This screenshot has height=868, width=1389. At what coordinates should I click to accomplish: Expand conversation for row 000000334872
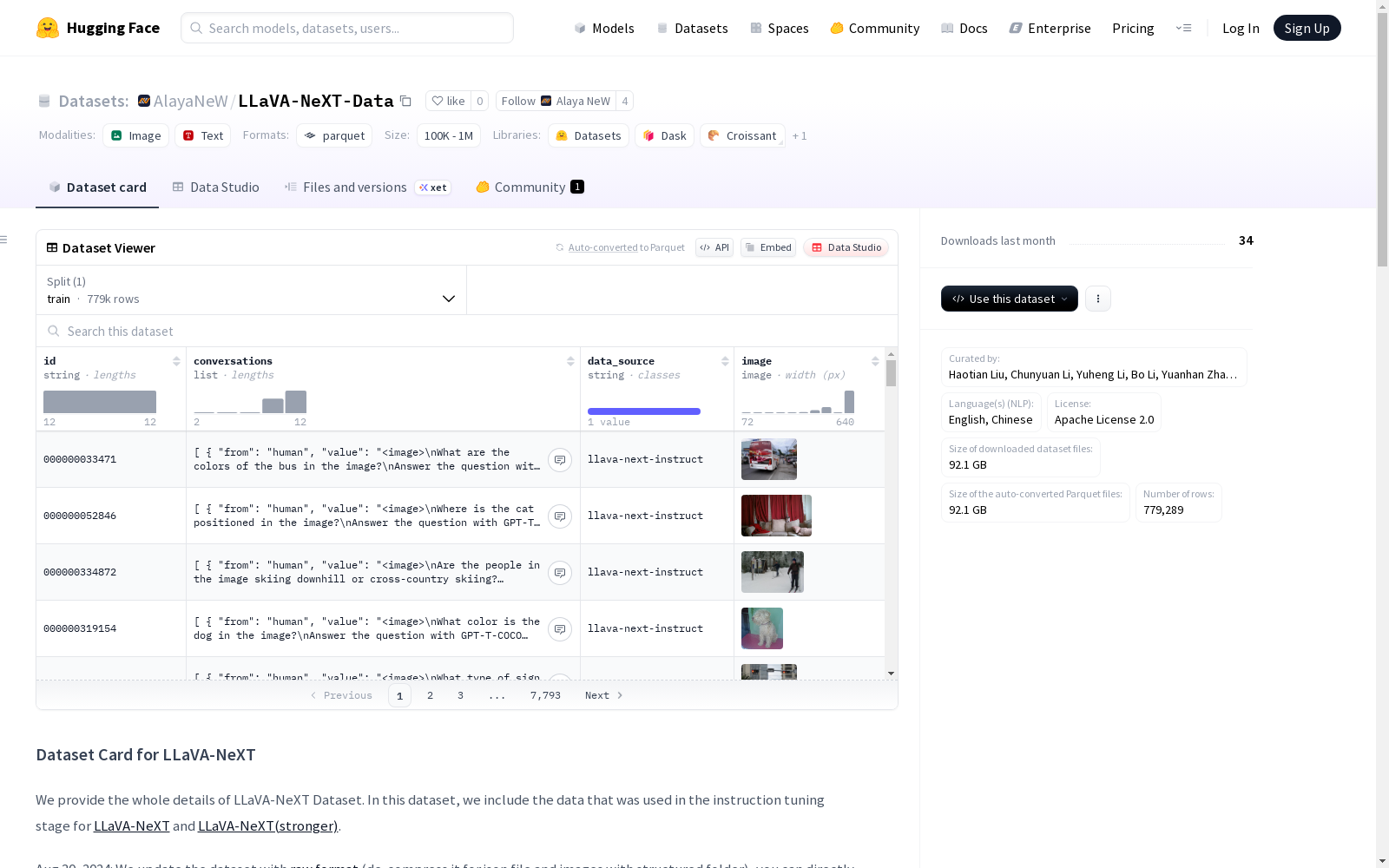click(x=560, y=573)
